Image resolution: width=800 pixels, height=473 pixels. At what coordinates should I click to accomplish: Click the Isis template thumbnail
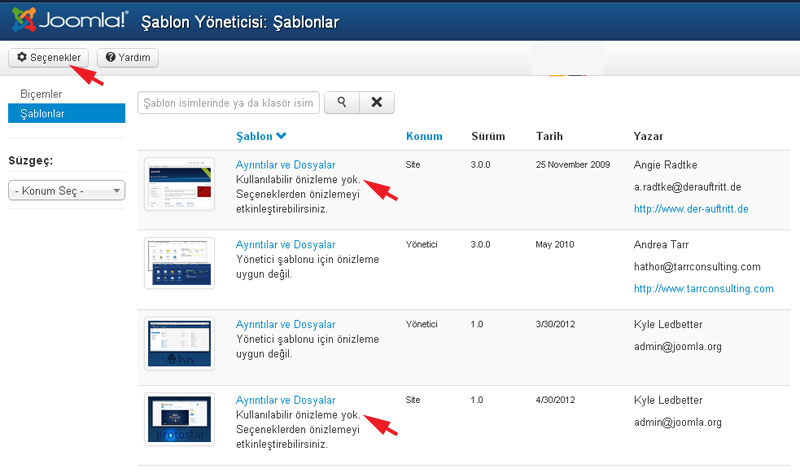tap(180, 343)
